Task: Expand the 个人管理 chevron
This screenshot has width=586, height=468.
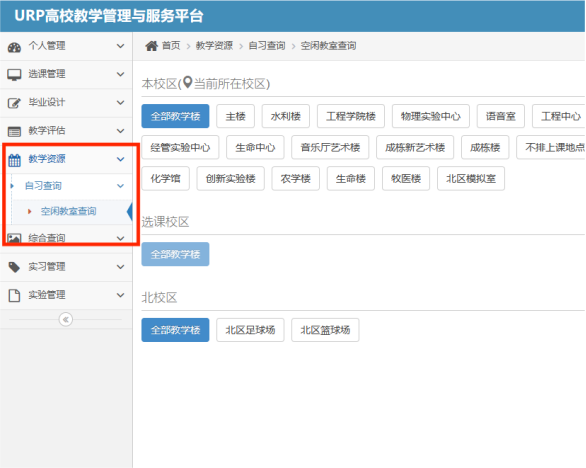Action: tap(120, 46)
